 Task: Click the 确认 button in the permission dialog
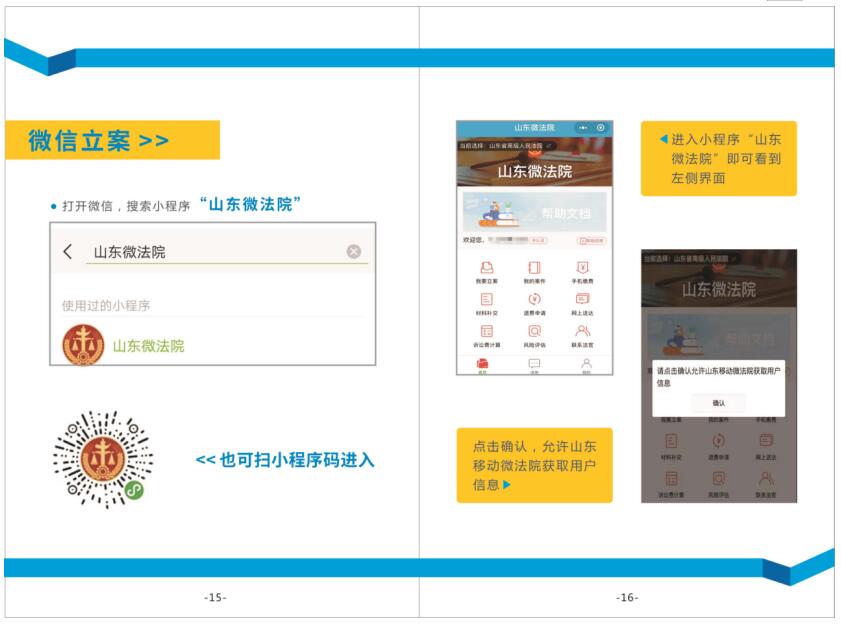[718, 402]
